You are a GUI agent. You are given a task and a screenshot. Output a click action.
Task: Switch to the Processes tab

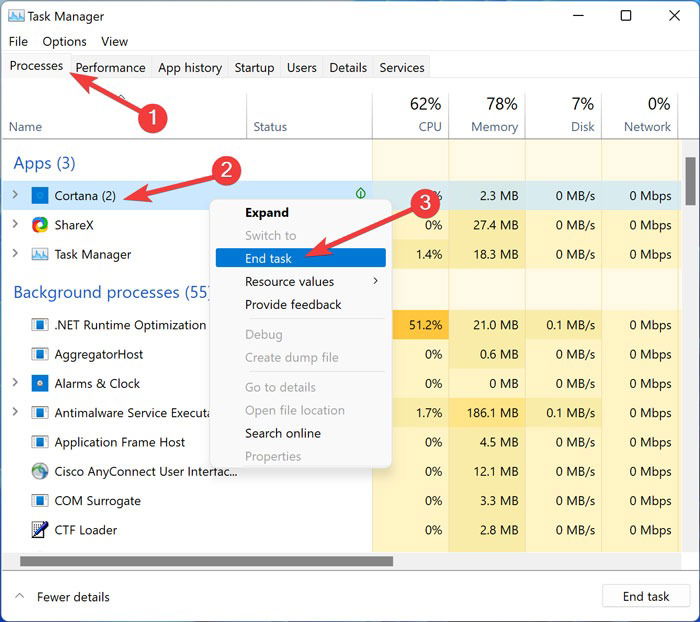36,66
